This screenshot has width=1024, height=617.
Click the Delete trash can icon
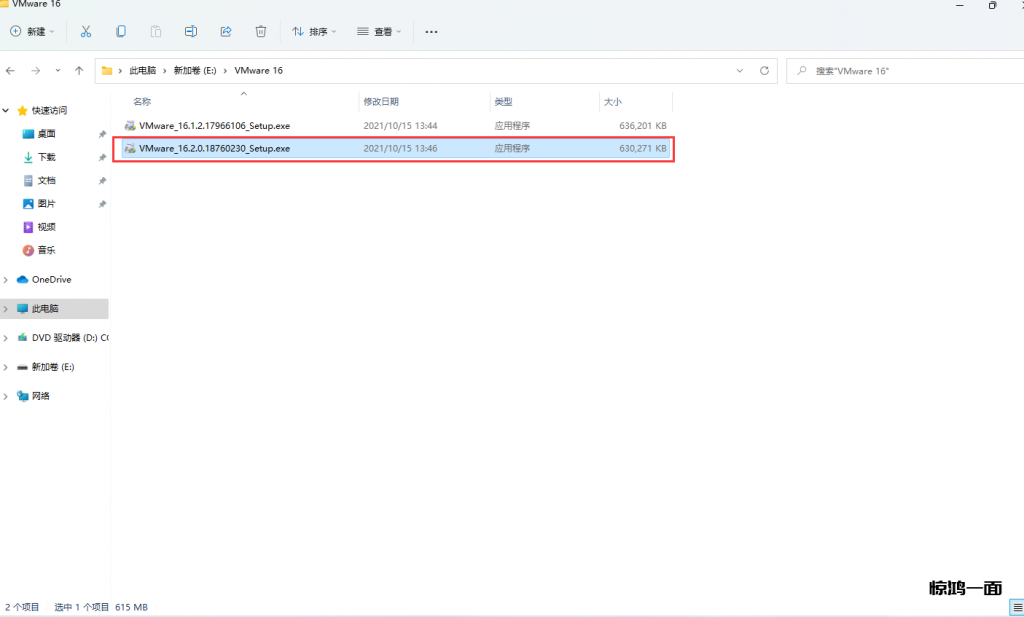coord(260,32)
